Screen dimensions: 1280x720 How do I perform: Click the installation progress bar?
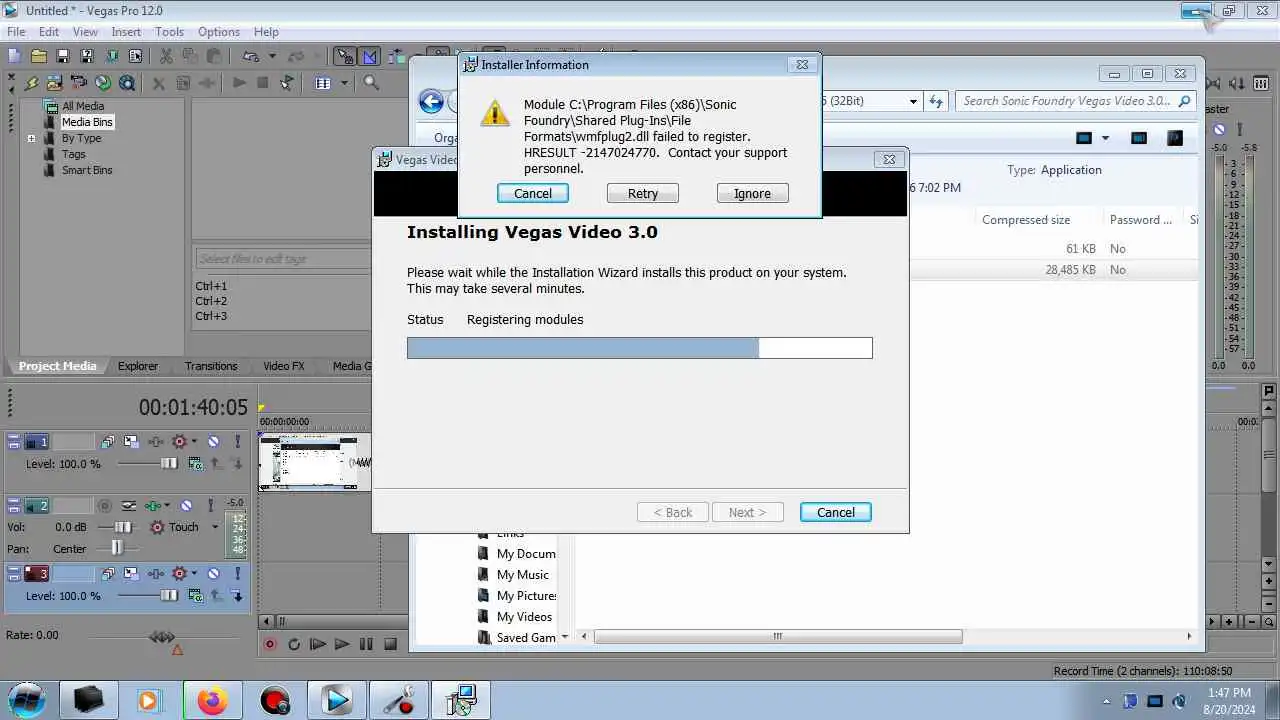640,348
